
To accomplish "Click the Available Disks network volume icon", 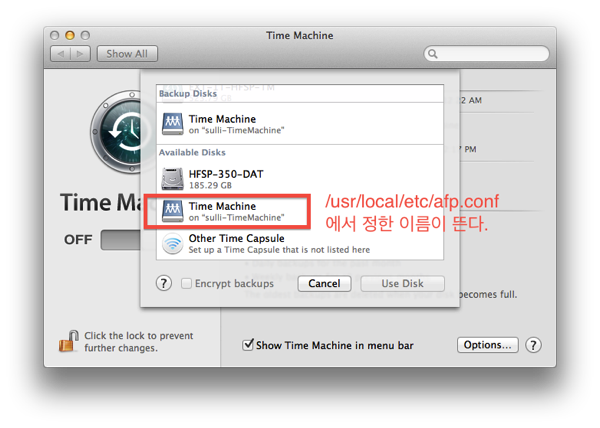I will tap(173, 211).
